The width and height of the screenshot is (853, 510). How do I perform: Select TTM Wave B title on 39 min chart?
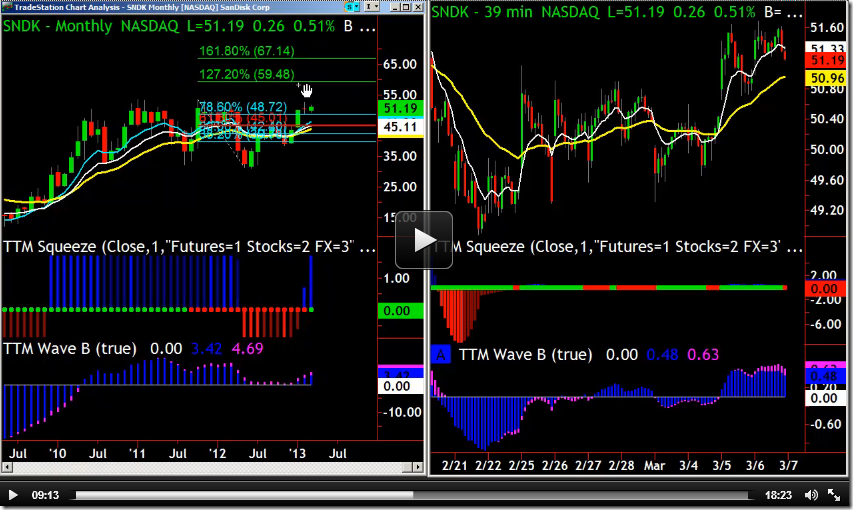pos(526,355)
